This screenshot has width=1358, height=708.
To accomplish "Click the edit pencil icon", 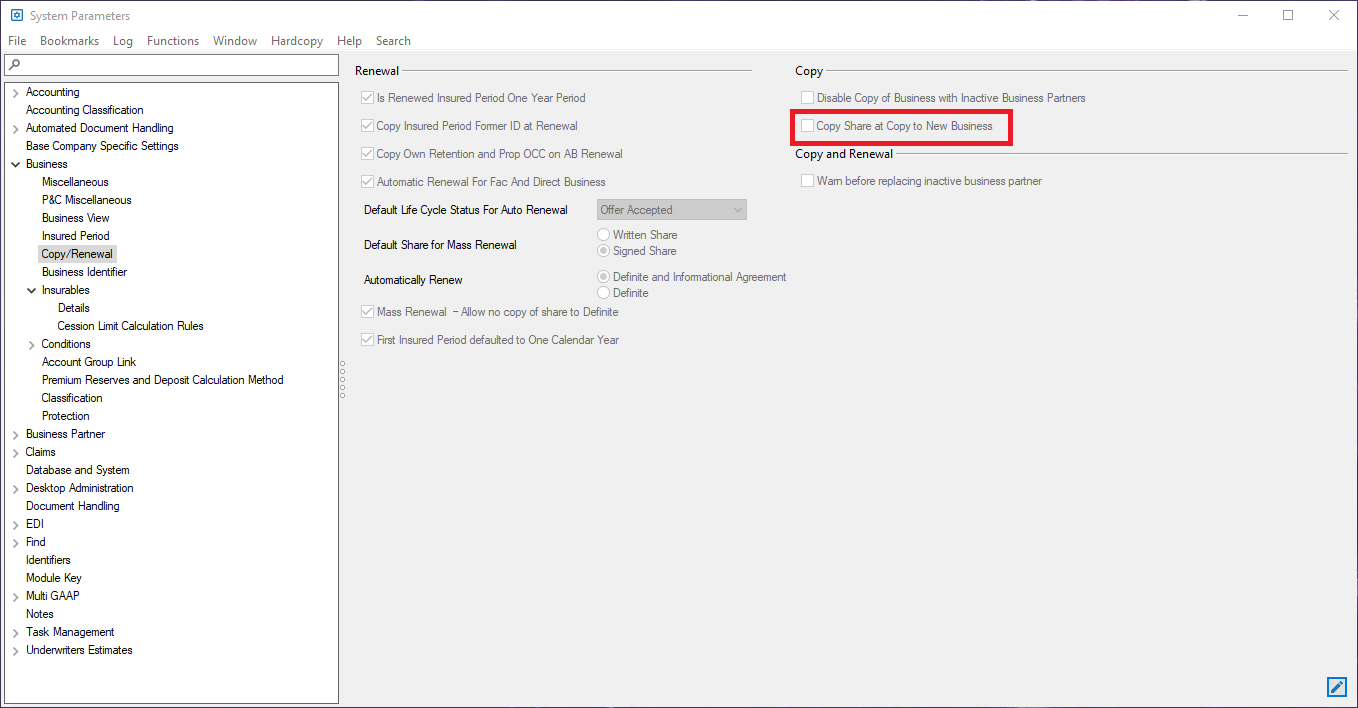I will click(x=1336, y=687).
